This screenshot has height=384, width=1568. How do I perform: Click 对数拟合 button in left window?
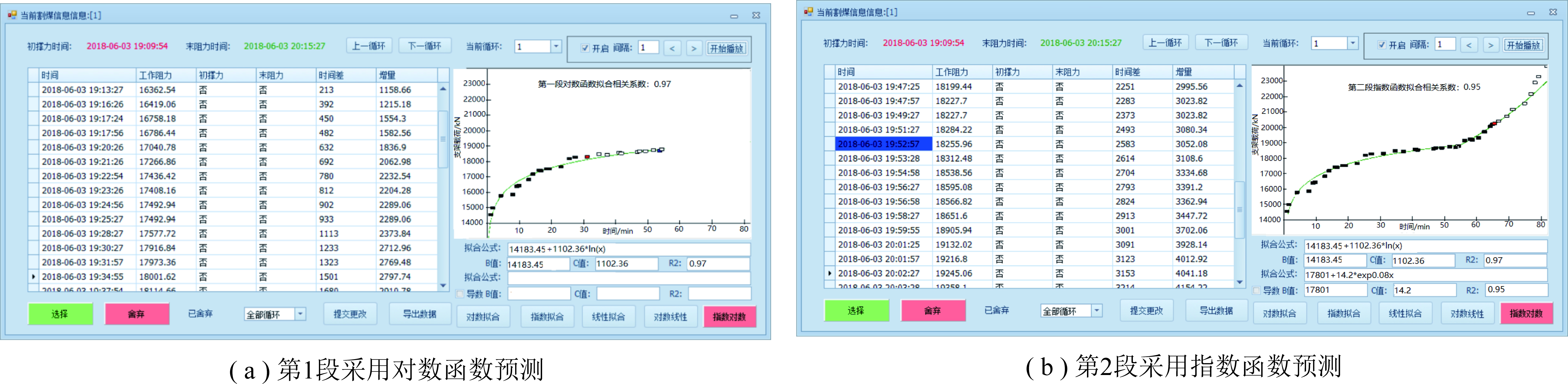(483, 316)
